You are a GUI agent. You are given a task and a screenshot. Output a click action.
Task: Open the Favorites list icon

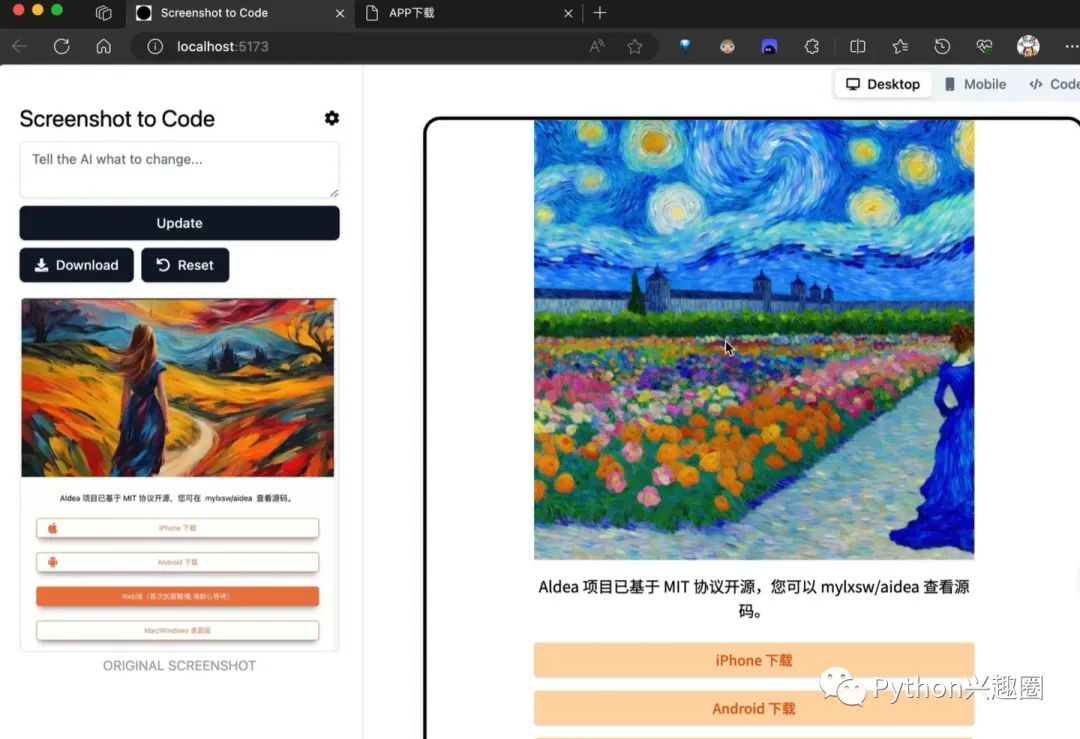[900, 46]
